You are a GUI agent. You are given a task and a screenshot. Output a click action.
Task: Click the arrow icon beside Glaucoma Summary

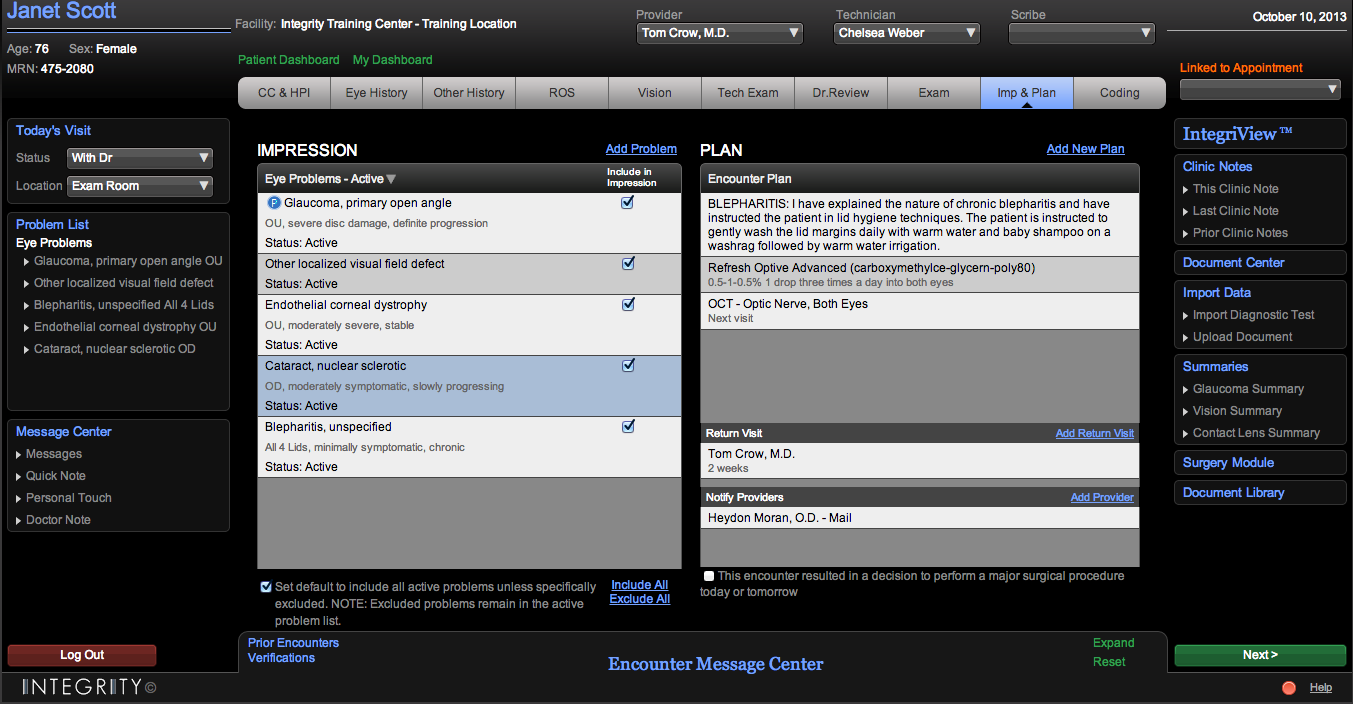click(1185, 389)
